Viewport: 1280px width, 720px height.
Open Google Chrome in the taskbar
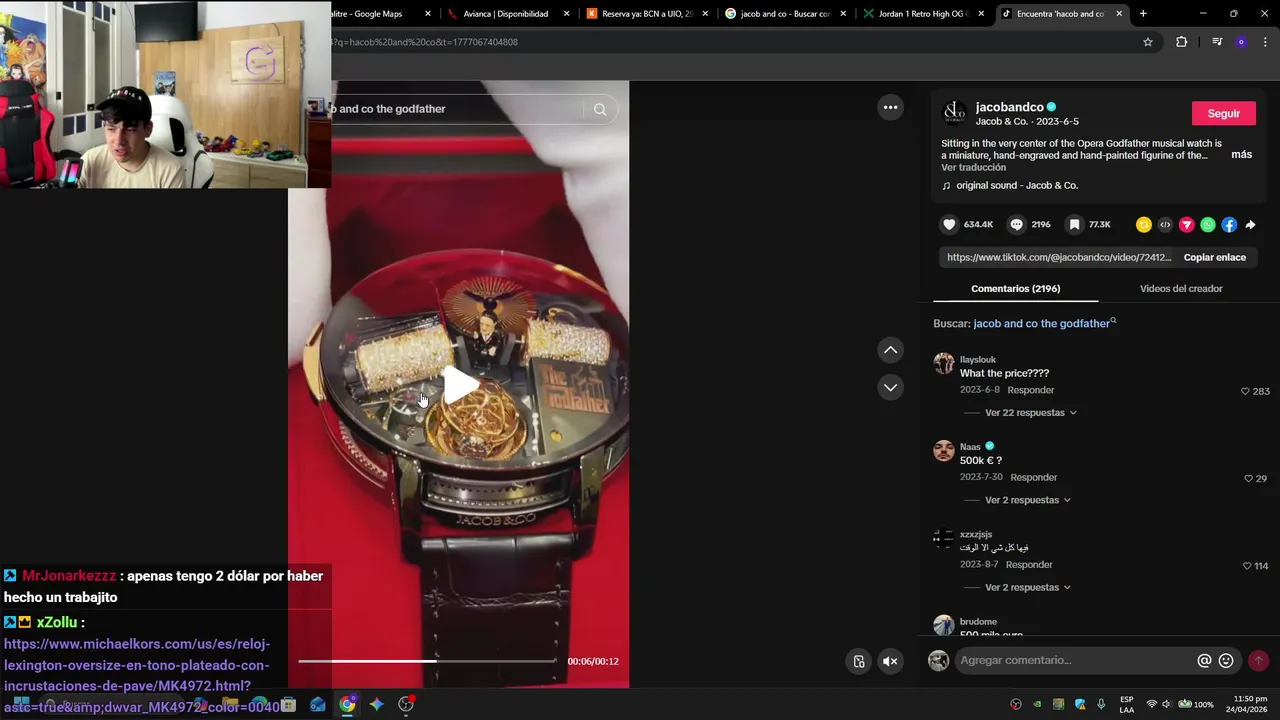[347, 704]
